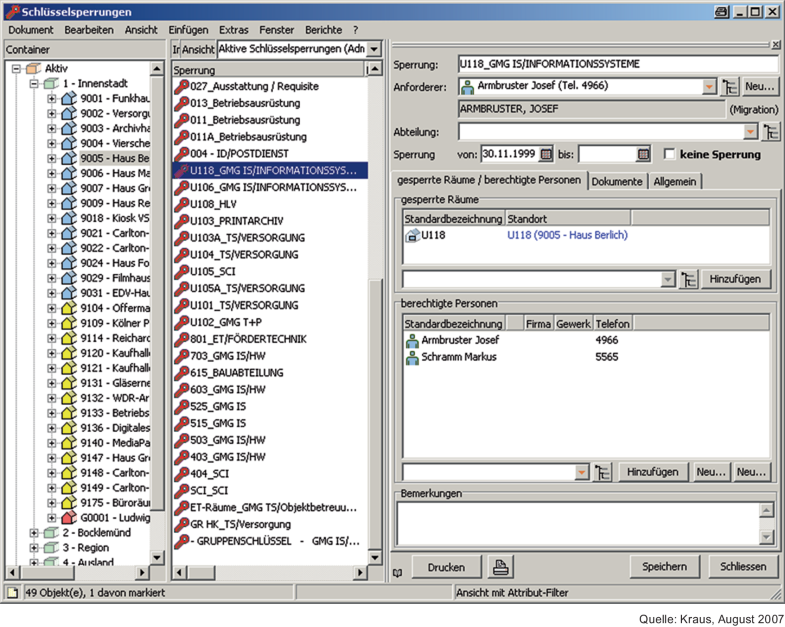The image size is (785, 627).
Task: Collapse the 1 - Innenstadt tree node
Action: tap(36, 85)
